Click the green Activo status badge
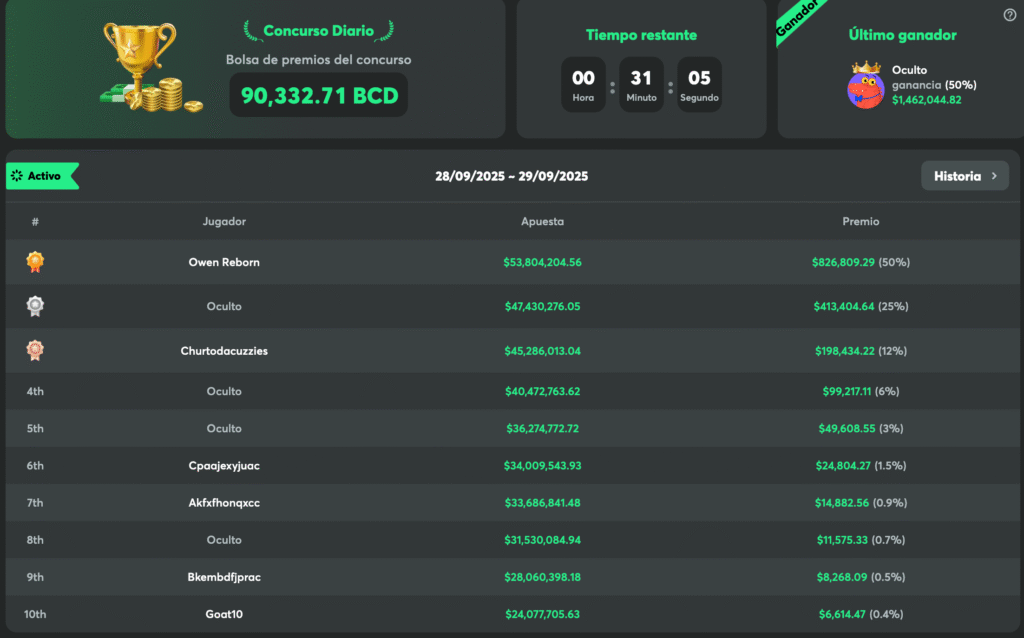The width and height of the screenshot is (1024, 638). click(42, 176)
